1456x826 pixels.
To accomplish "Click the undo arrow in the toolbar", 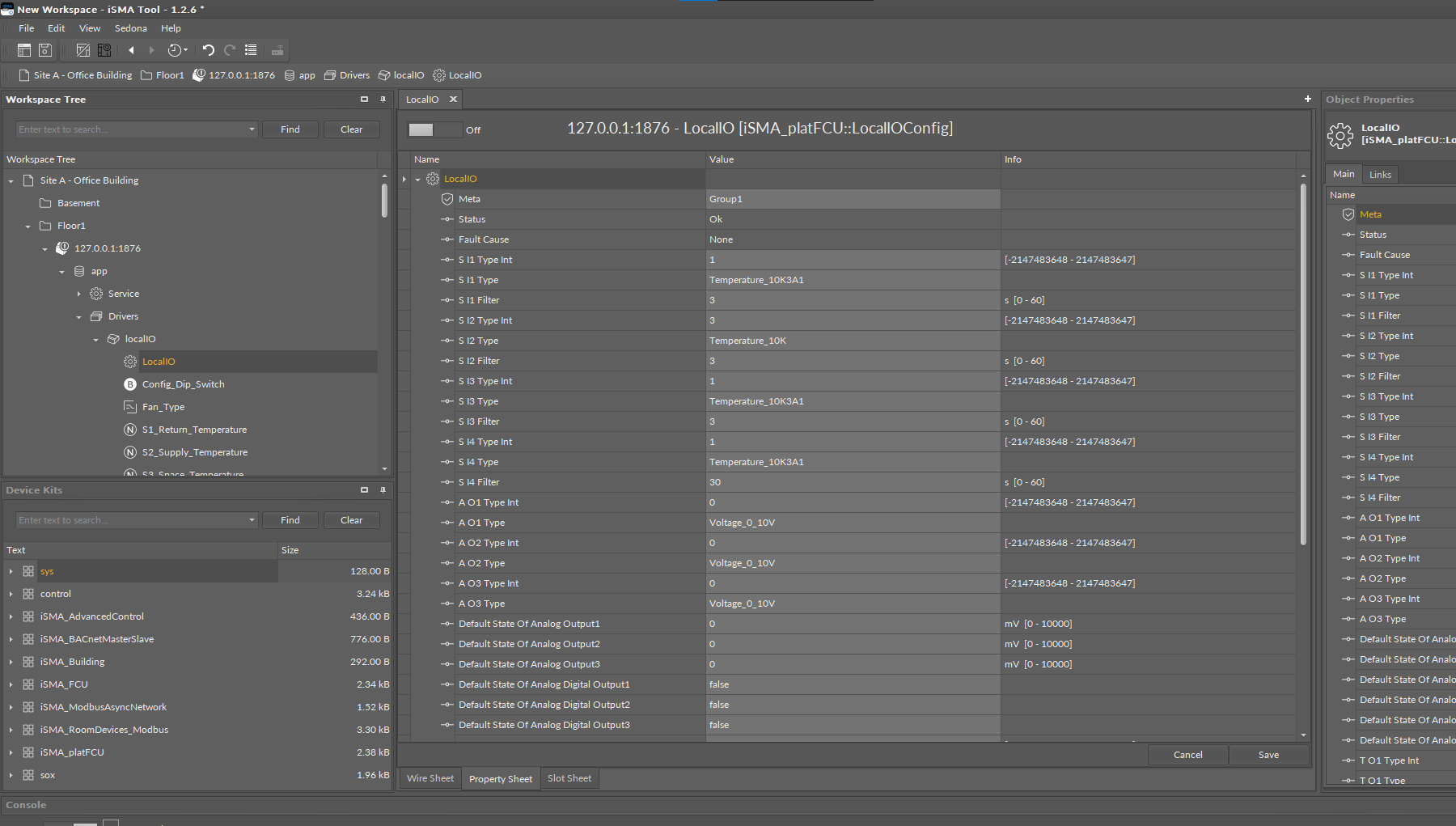I will tap(208, 50).
